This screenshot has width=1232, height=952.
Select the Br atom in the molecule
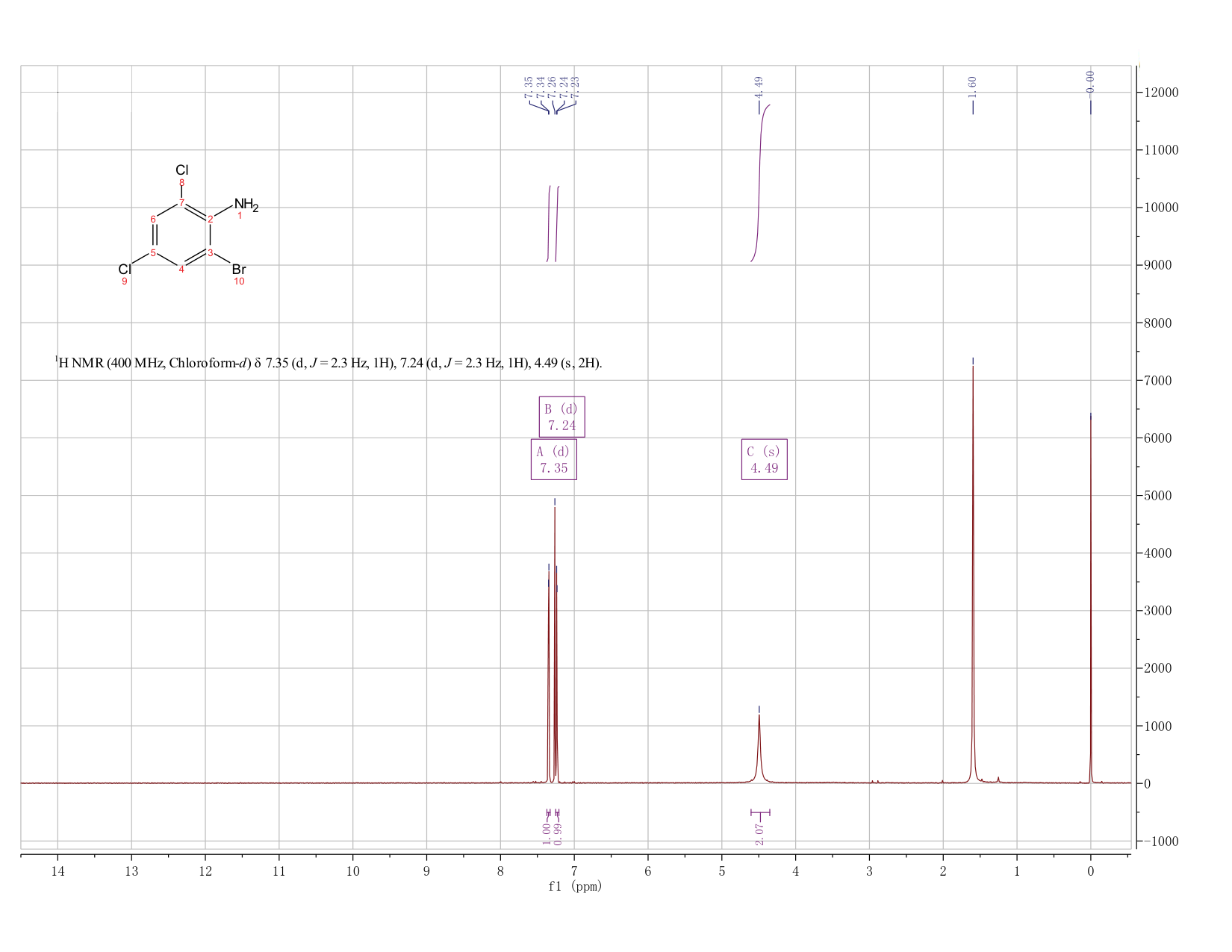[x=239, y=269]
